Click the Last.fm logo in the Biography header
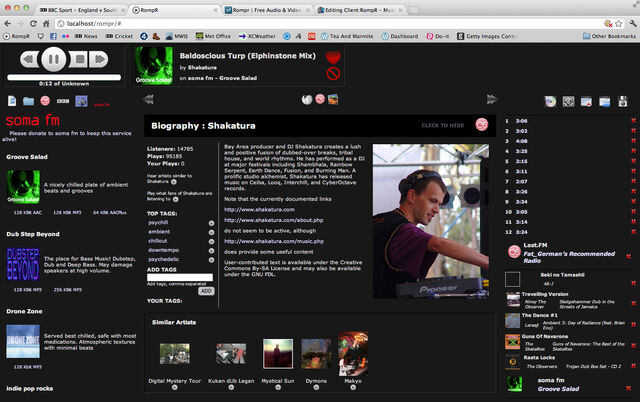The height and width of the screenshot is (402, 640). [482, 124]
